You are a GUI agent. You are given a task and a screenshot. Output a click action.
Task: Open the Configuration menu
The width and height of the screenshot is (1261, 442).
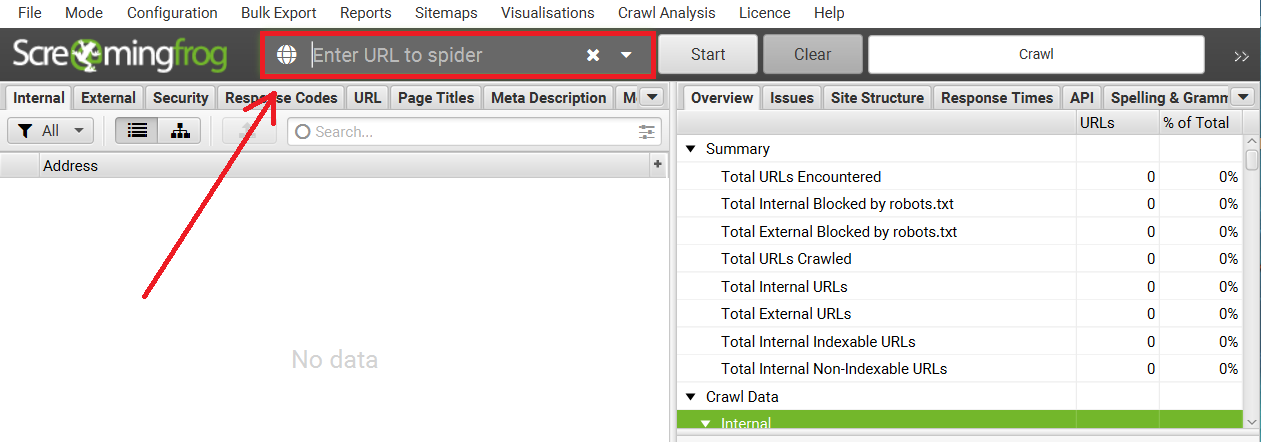coord(172,13)
